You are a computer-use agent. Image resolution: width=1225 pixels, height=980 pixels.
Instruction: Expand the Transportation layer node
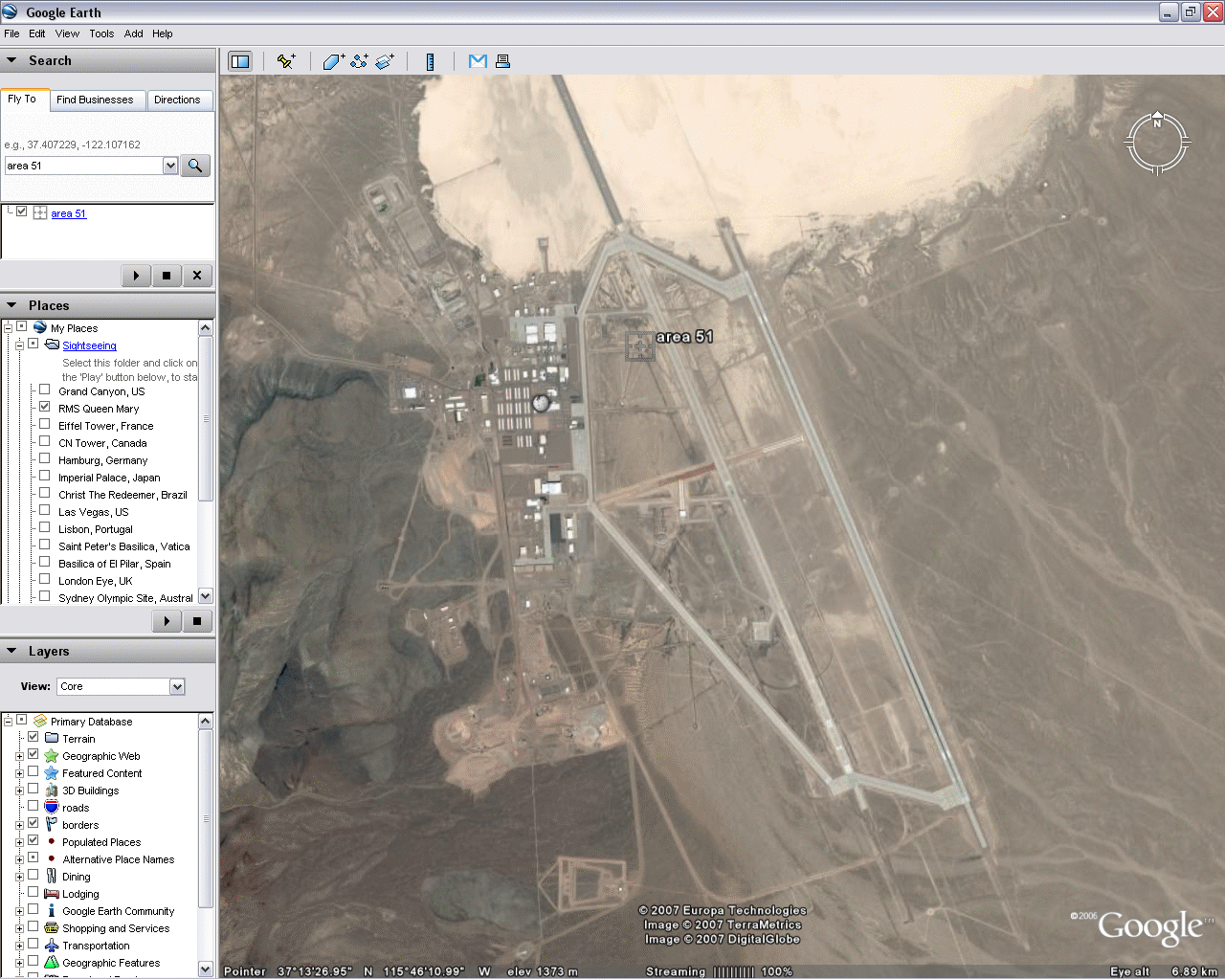click(x=19, y=946)
